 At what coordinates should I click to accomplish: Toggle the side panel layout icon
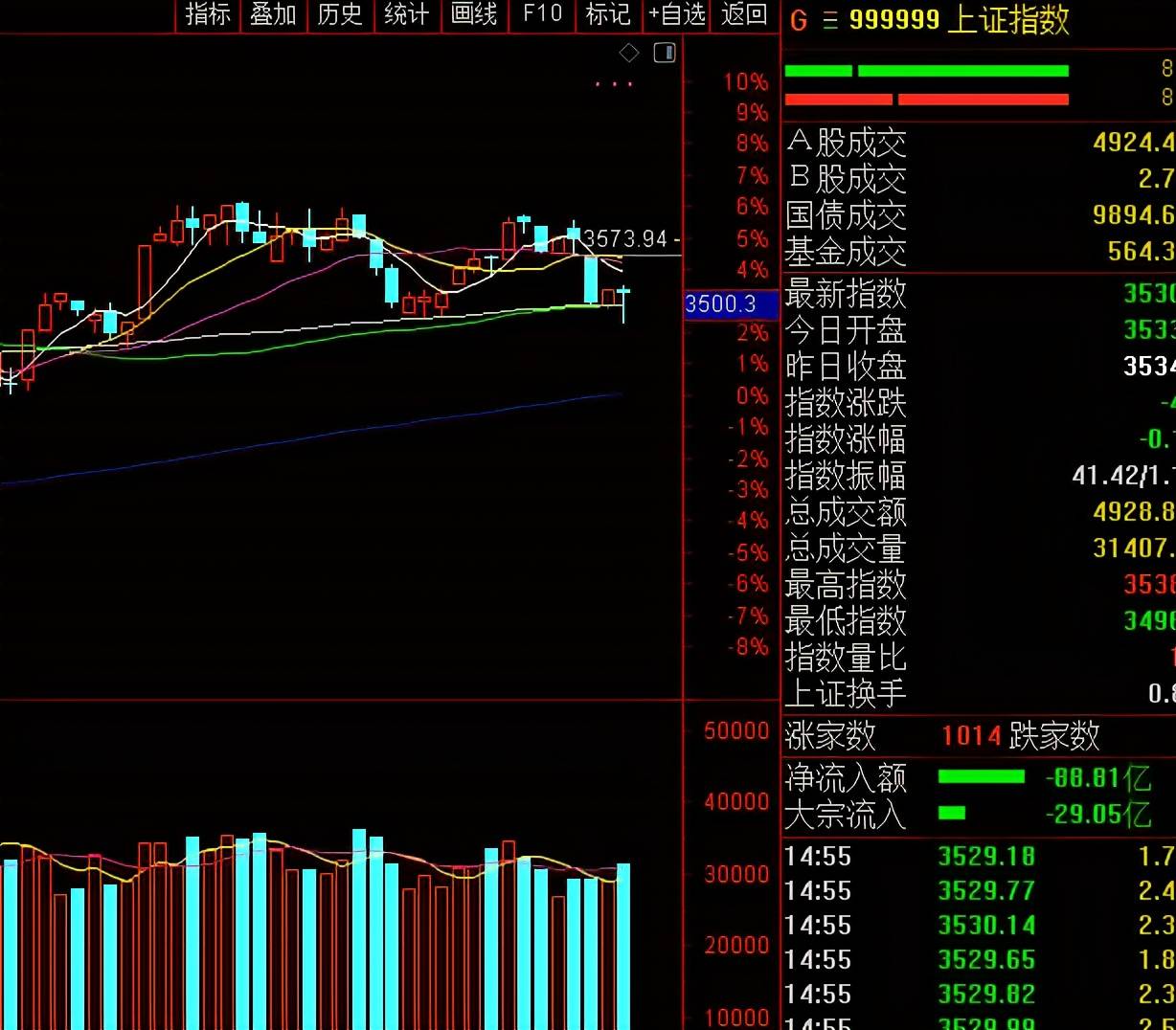[665, 53]
